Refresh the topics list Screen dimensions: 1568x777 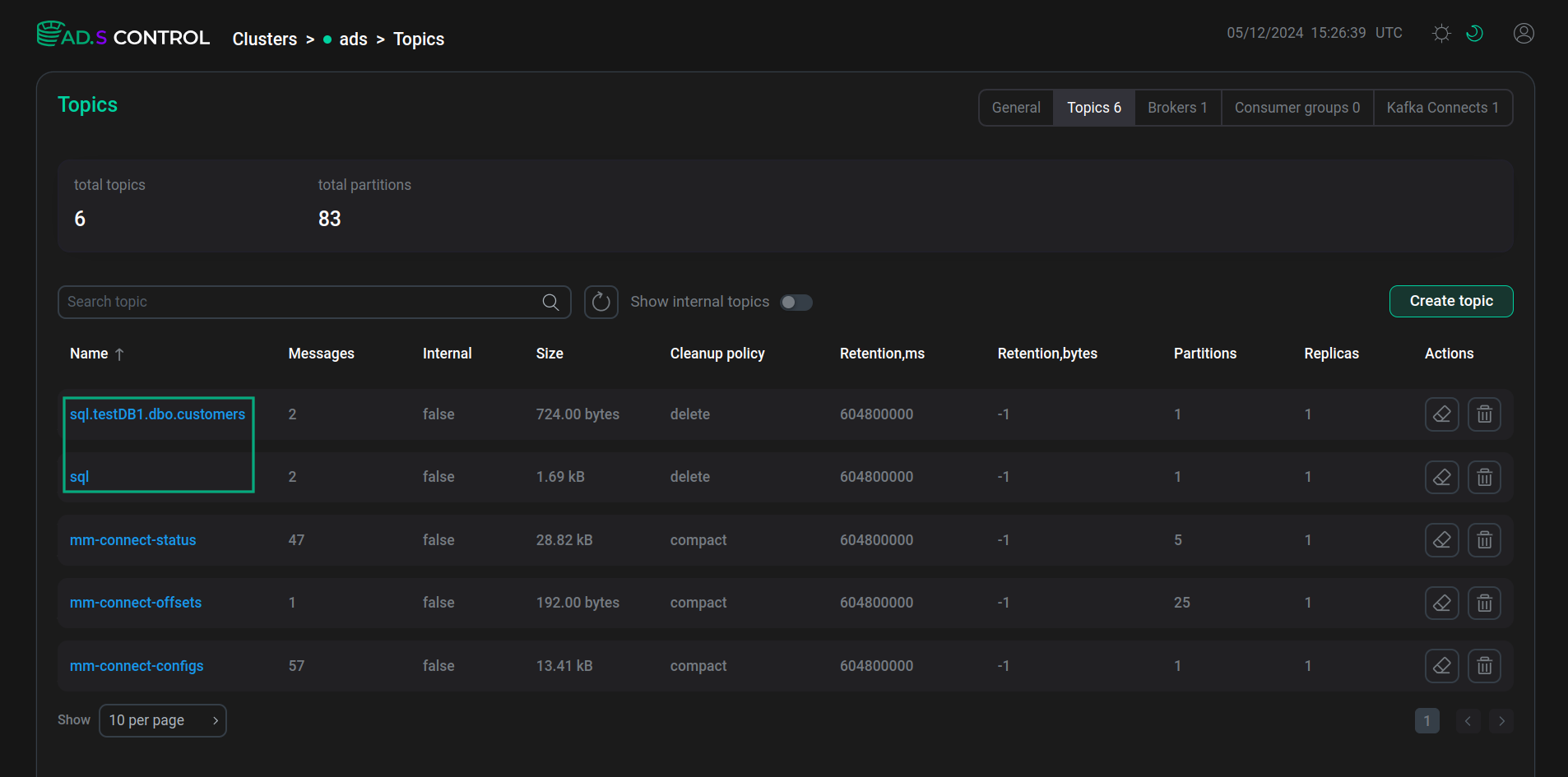coord(601,302)
